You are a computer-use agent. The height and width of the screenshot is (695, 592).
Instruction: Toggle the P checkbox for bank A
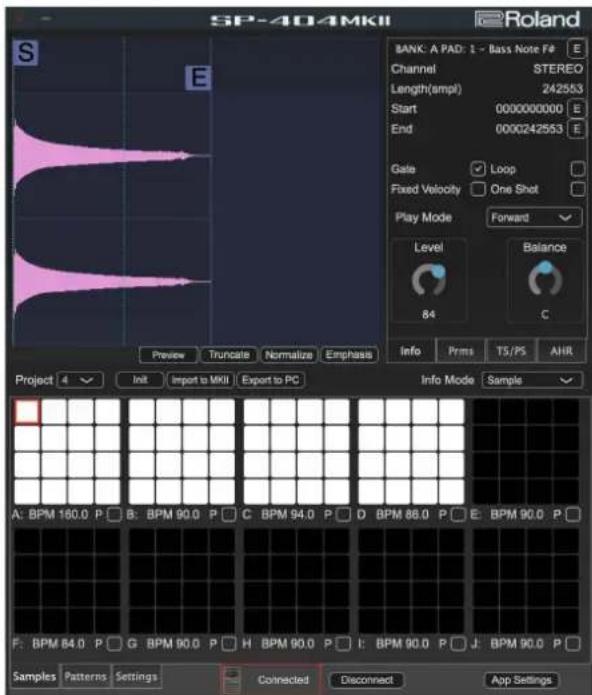pos(115,515)
